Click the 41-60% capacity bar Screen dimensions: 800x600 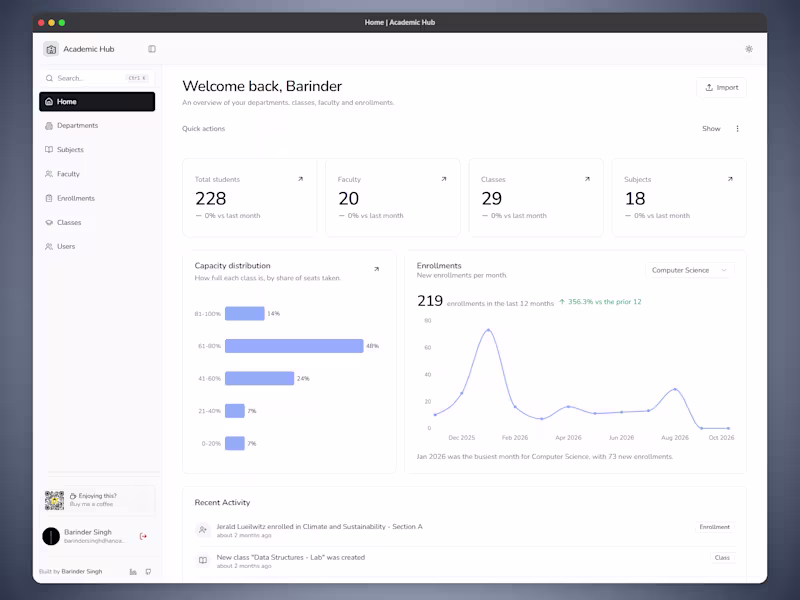tap(260, 378)
